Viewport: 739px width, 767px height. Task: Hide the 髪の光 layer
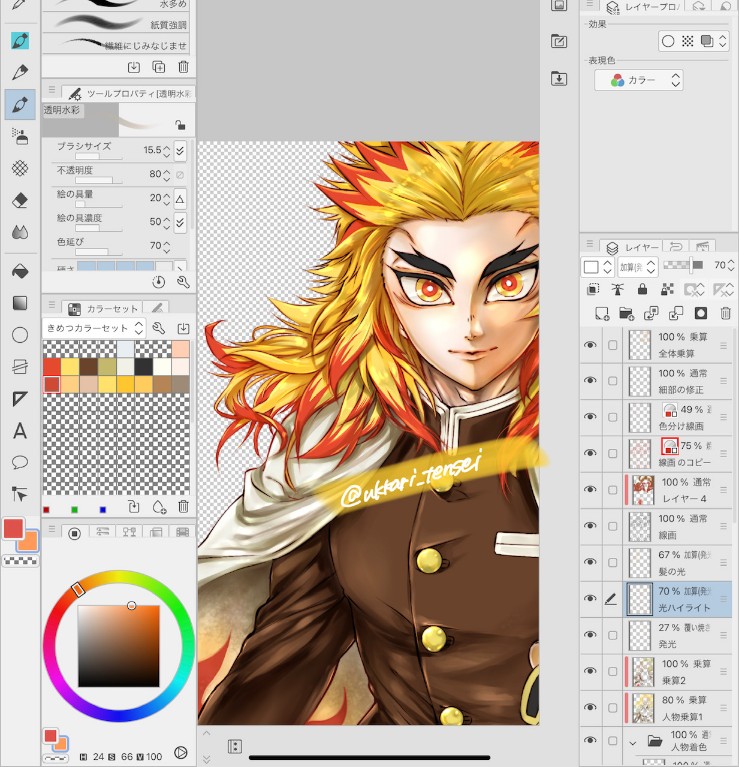[x=590, y=562]
